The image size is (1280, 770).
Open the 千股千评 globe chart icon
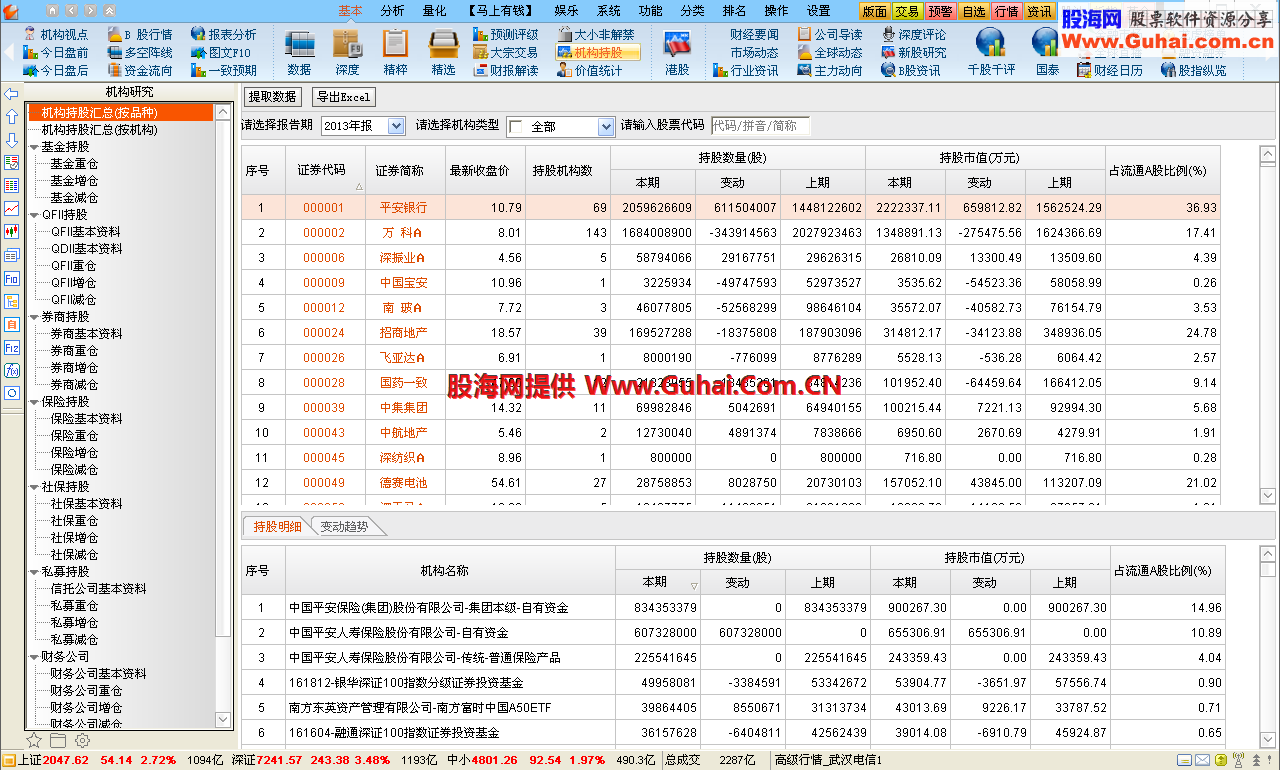tap(991, 52)
